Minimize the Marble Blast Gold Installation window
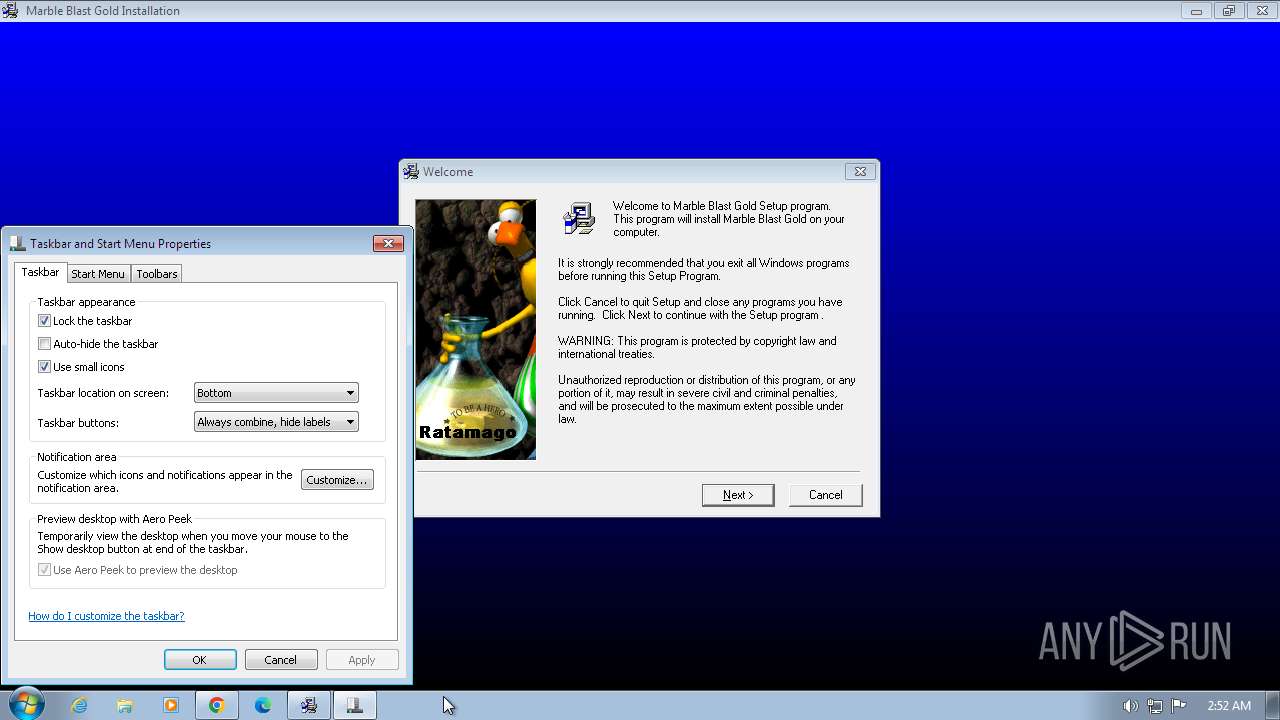 click(1196, 11)
